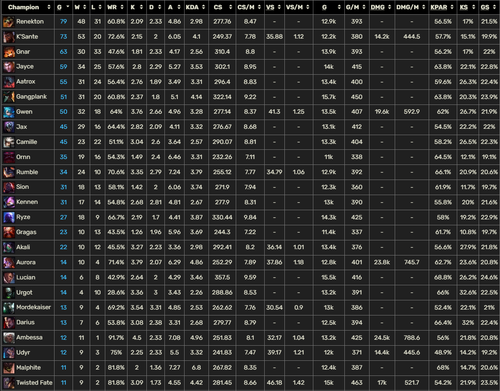Click Gwen's 592.9 DMG/M value
The image size is (500, 391).
(x=412, y=112)
